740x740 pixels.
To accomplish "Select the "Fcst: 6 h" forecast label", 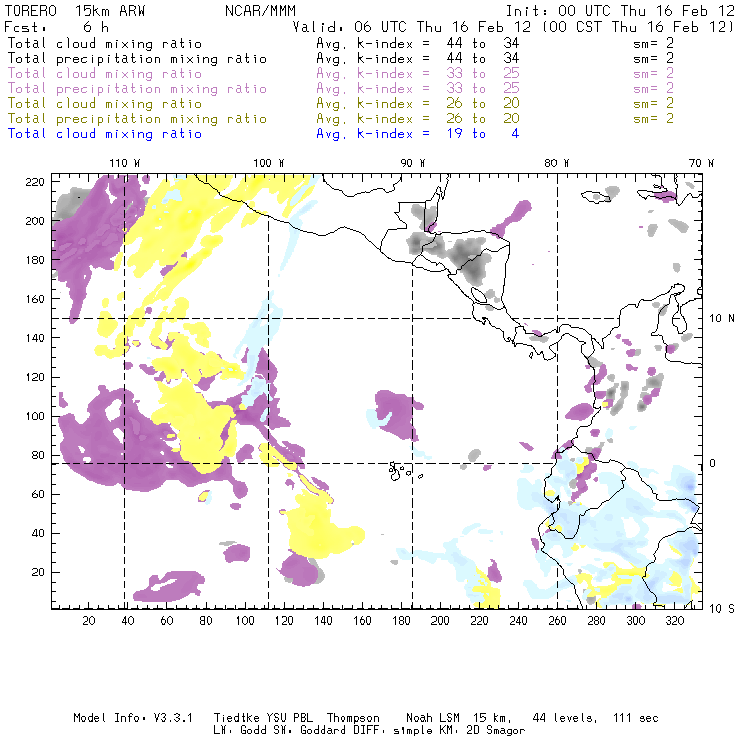I will pos(56,27).
